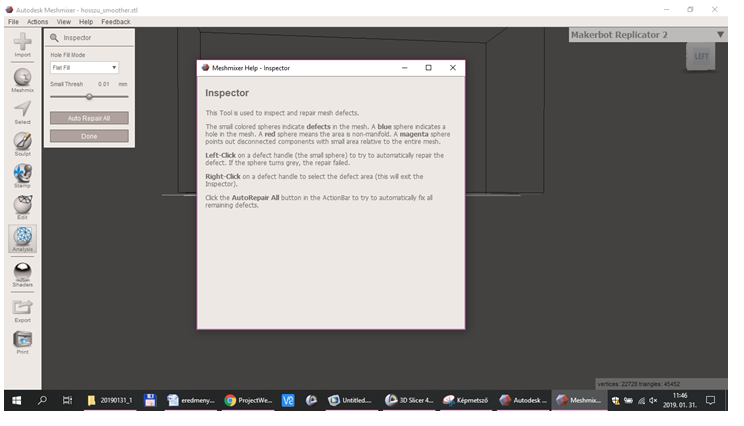Open the File menu
Viewport: 744px width, 426px height.
click(x=12, y=21)
